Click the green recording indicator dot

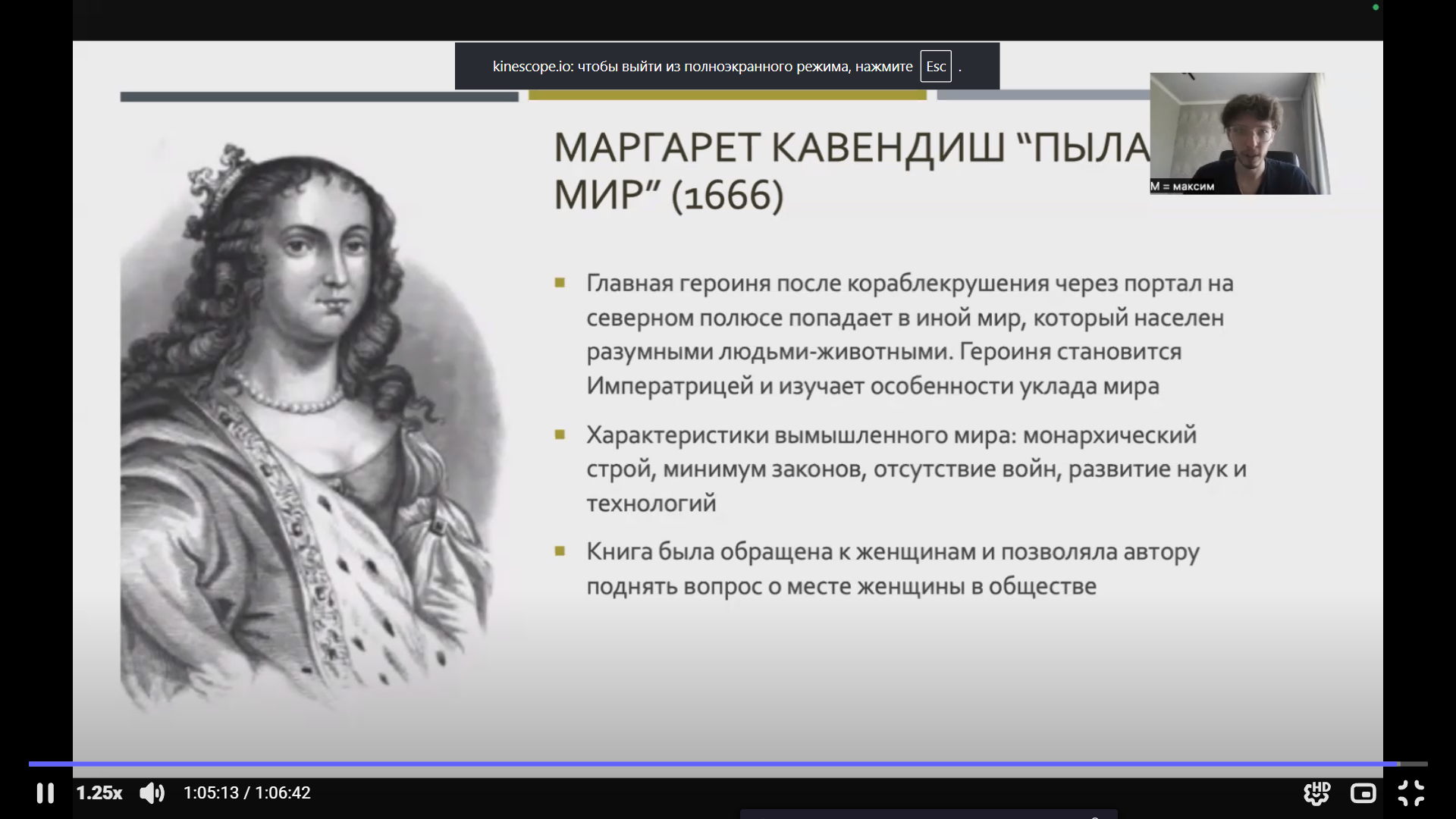[x=1376, y=8]
